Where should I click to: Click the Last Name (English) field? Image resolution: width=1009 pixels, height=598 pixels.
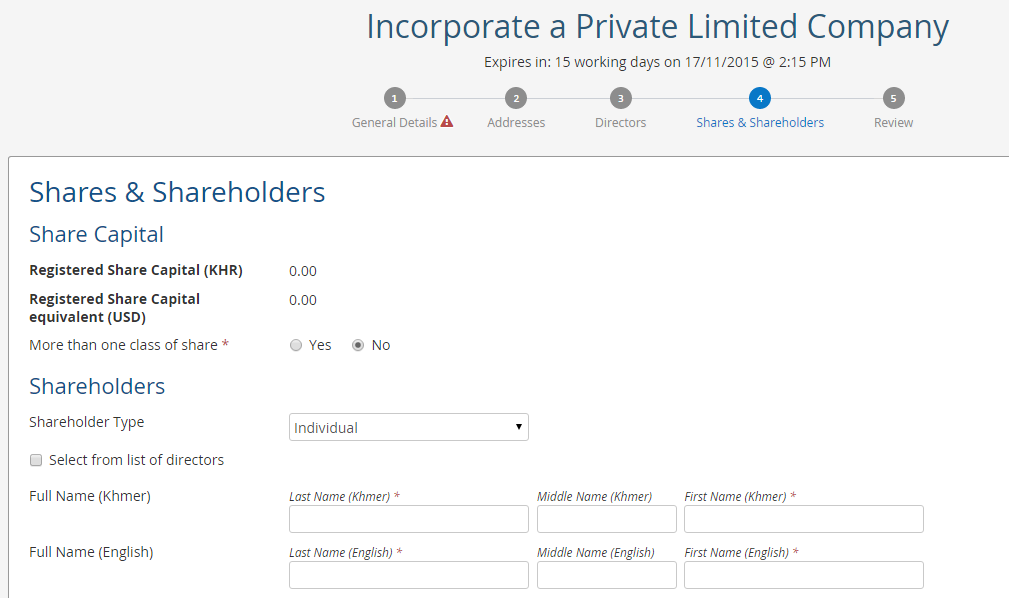coord(409,575)
